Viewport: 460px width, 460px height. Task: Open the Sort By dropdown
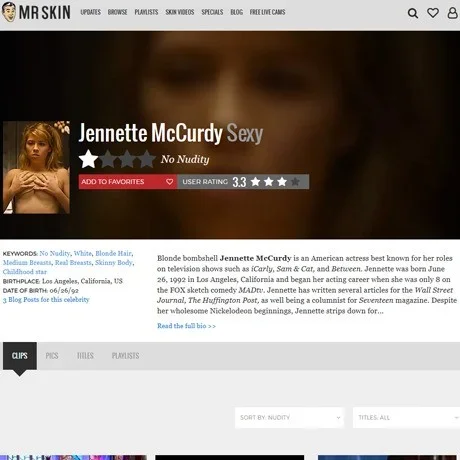[289, 417]
